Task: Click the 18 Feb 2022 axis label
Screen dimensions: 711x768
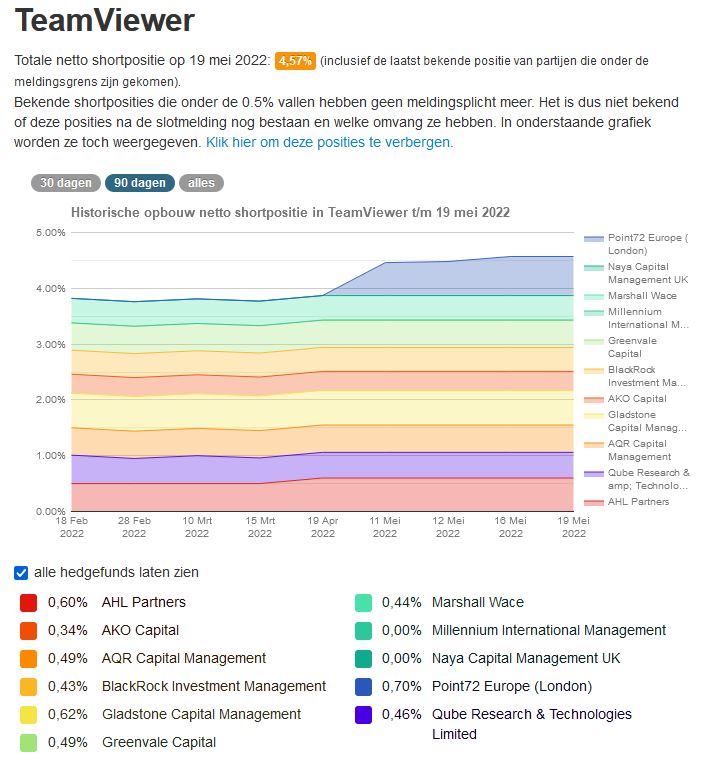Action: click(x=72, y=527)
